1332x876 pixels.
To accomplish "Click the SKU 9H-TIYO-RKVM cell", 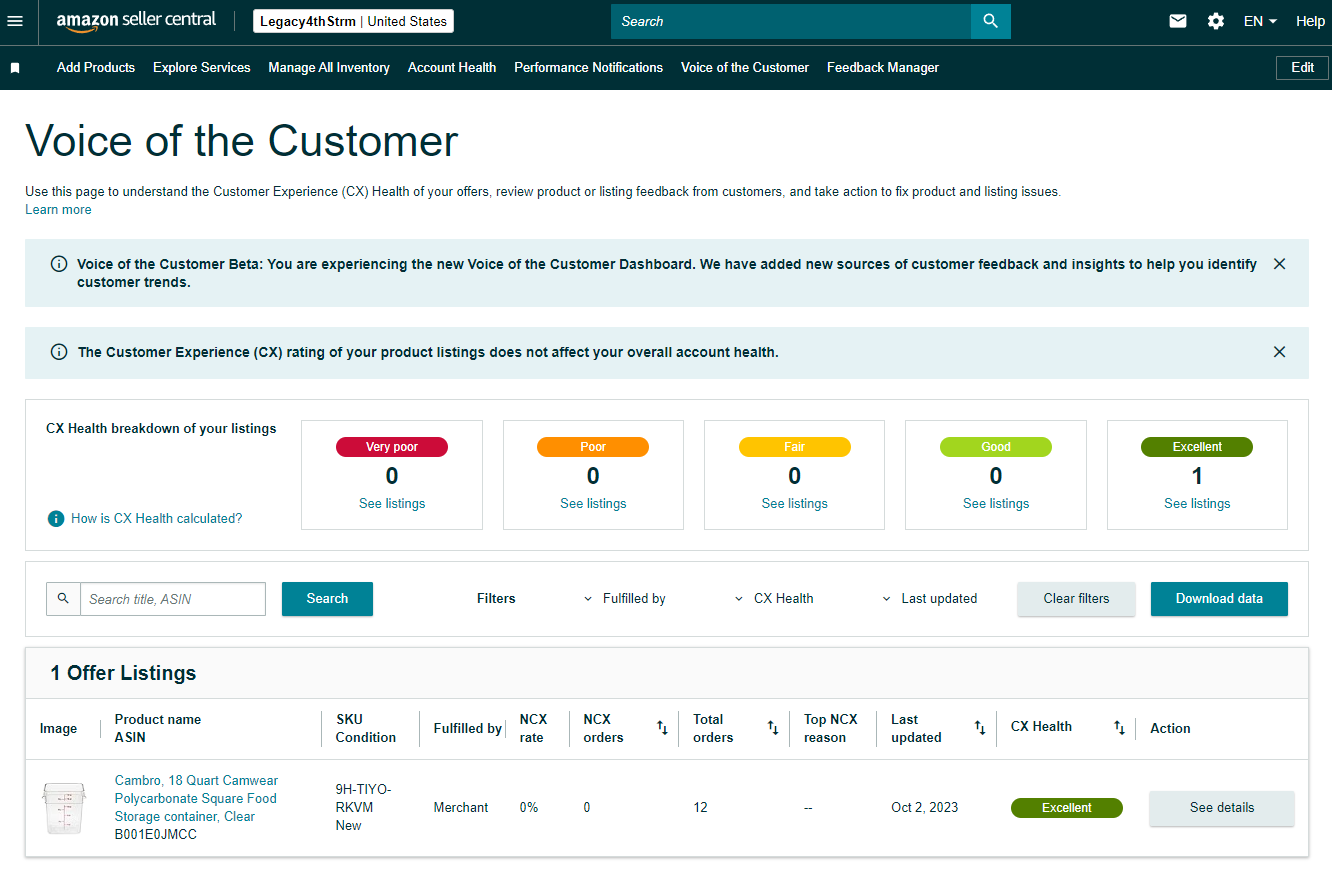I will (363, 799).
